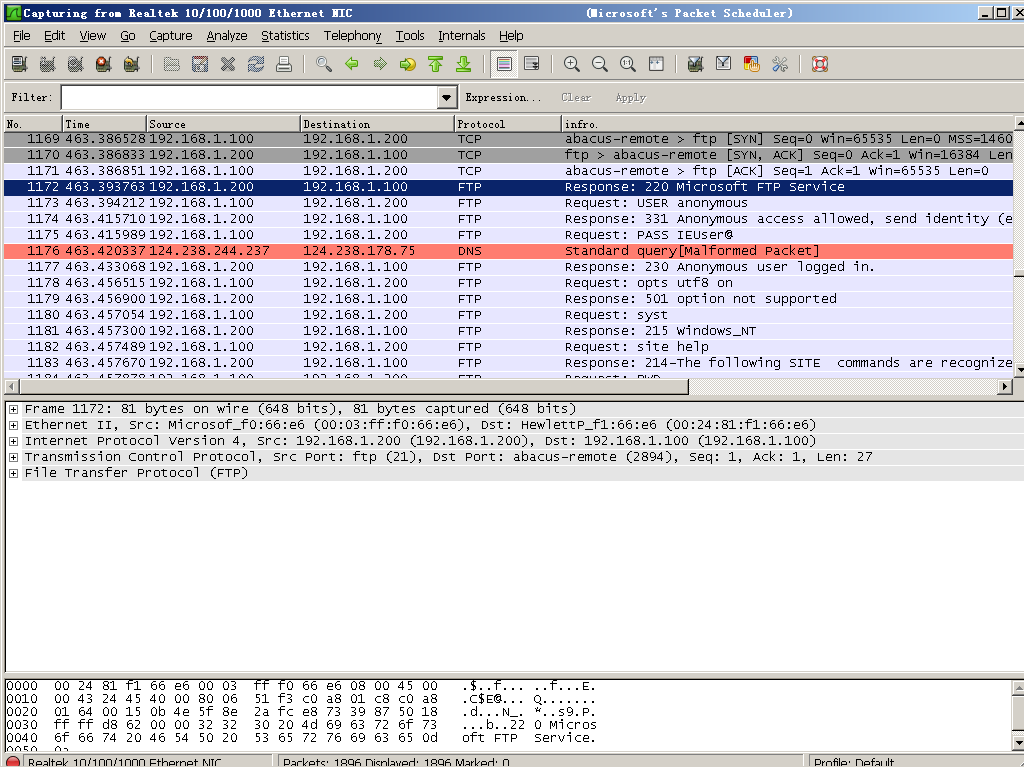
Task: Open capture options from the toolbar
Action: coord(48,64)
